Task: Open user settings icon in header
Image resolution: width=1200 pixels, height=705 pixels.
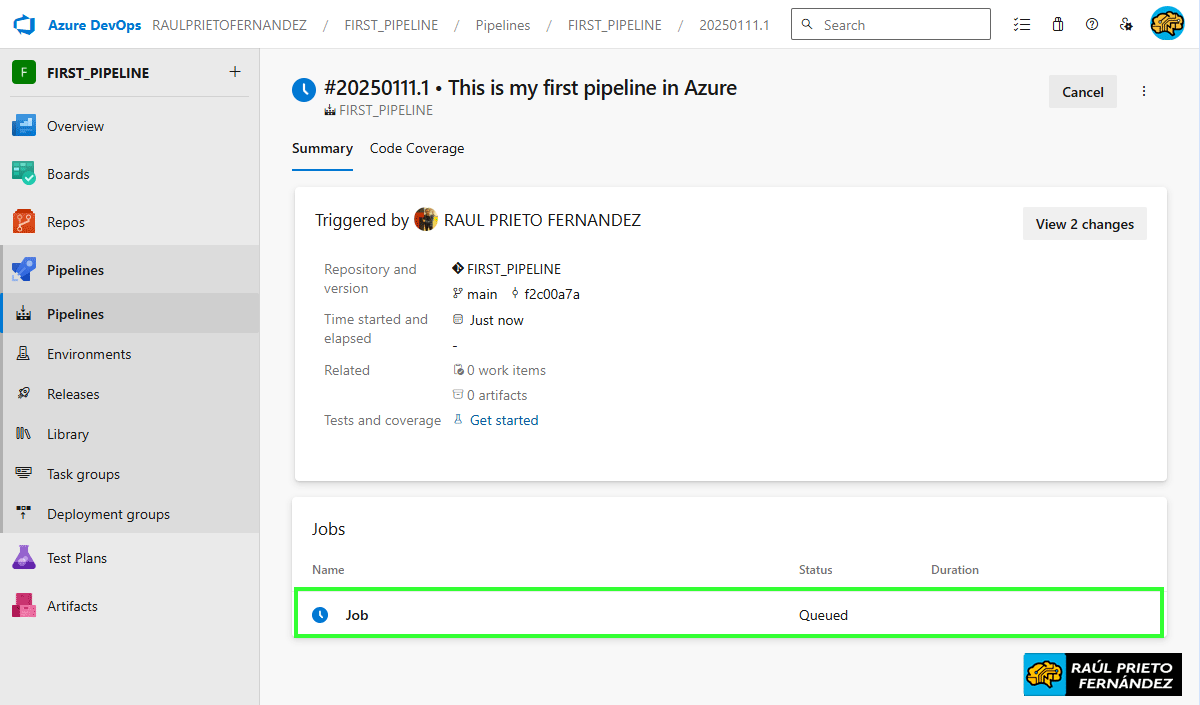Action: [1127, 25]
